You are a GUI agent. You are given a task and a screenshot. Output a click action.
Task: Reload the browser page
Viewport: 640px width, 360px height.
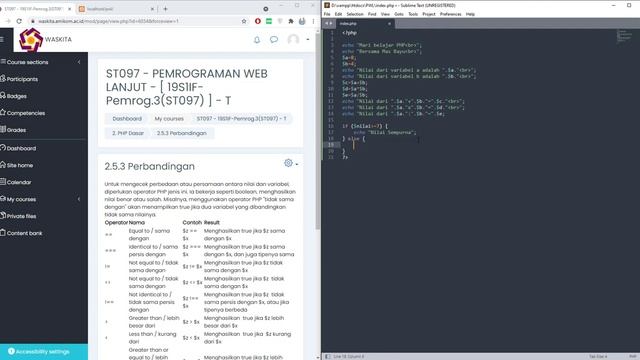[19, 21]
